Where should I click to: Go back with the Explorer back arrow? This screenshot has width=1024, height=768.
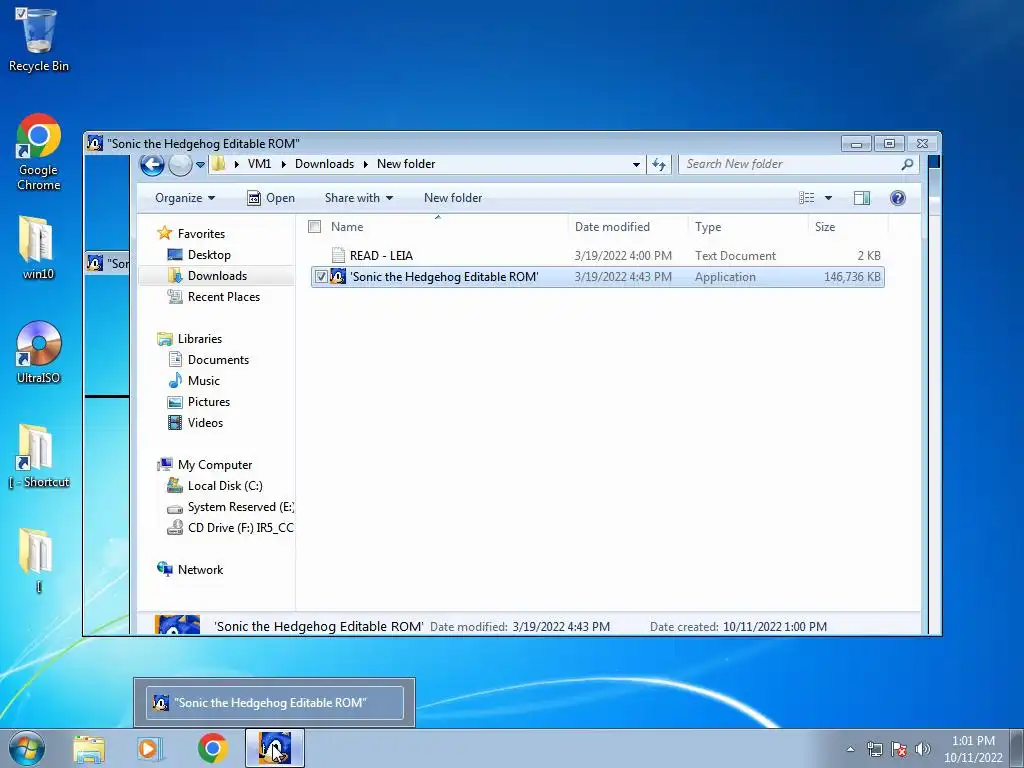point(152,165)
